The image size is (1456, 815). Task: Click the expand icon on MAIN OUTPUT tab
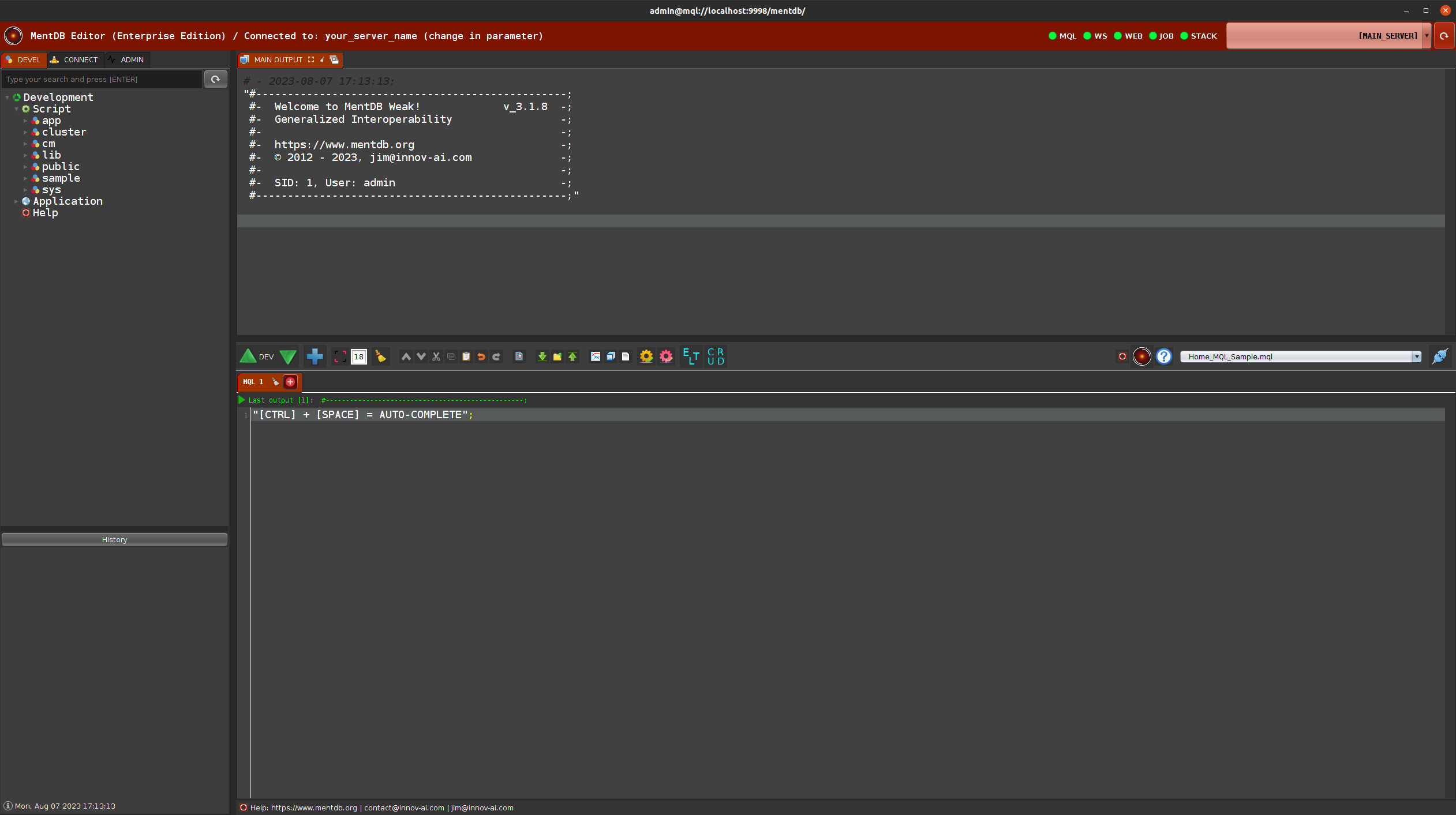point(311,59)
